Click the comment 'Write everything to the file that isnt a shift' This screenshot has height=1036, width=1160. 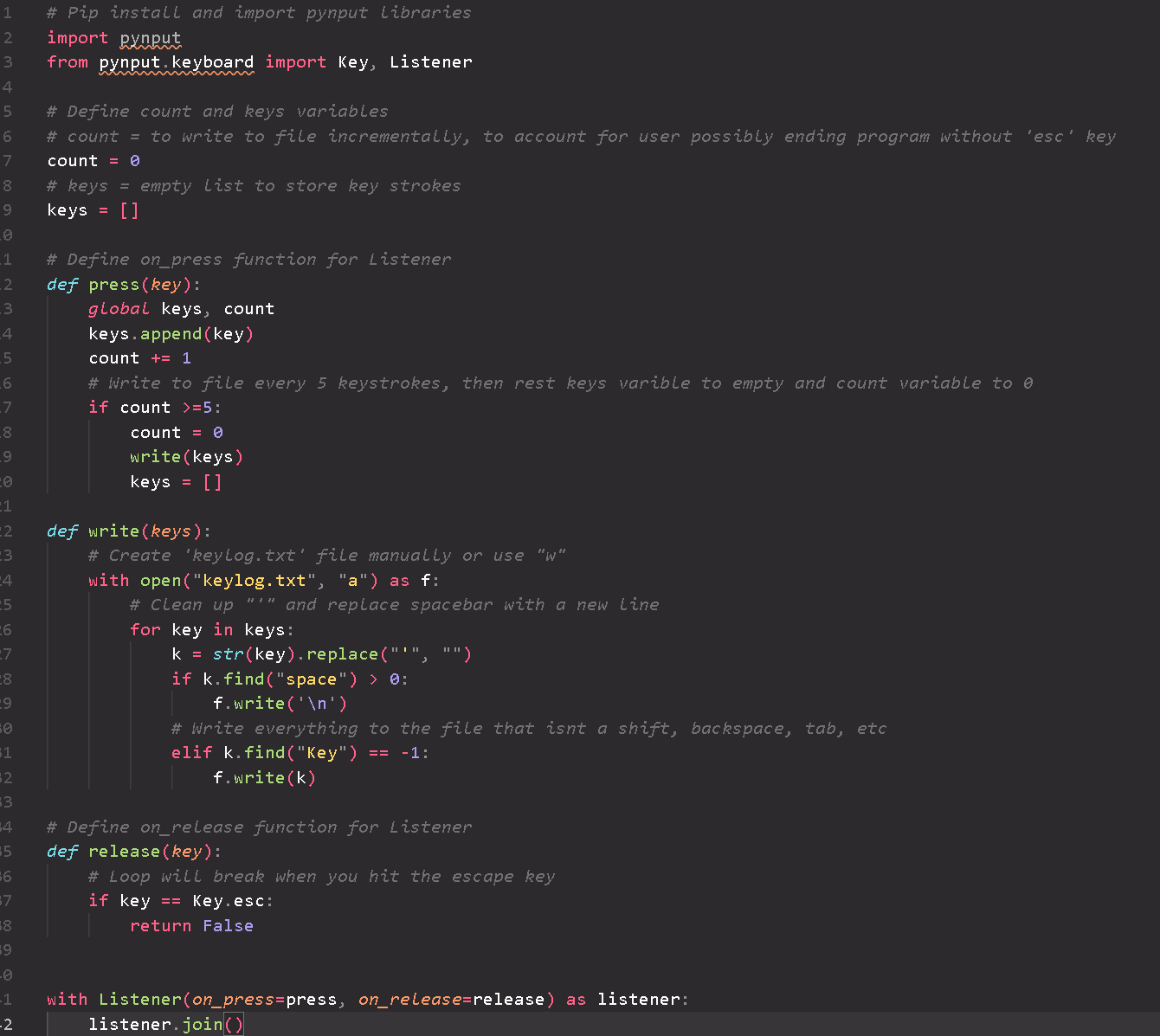pyautogui.click(x=529, y=729)
